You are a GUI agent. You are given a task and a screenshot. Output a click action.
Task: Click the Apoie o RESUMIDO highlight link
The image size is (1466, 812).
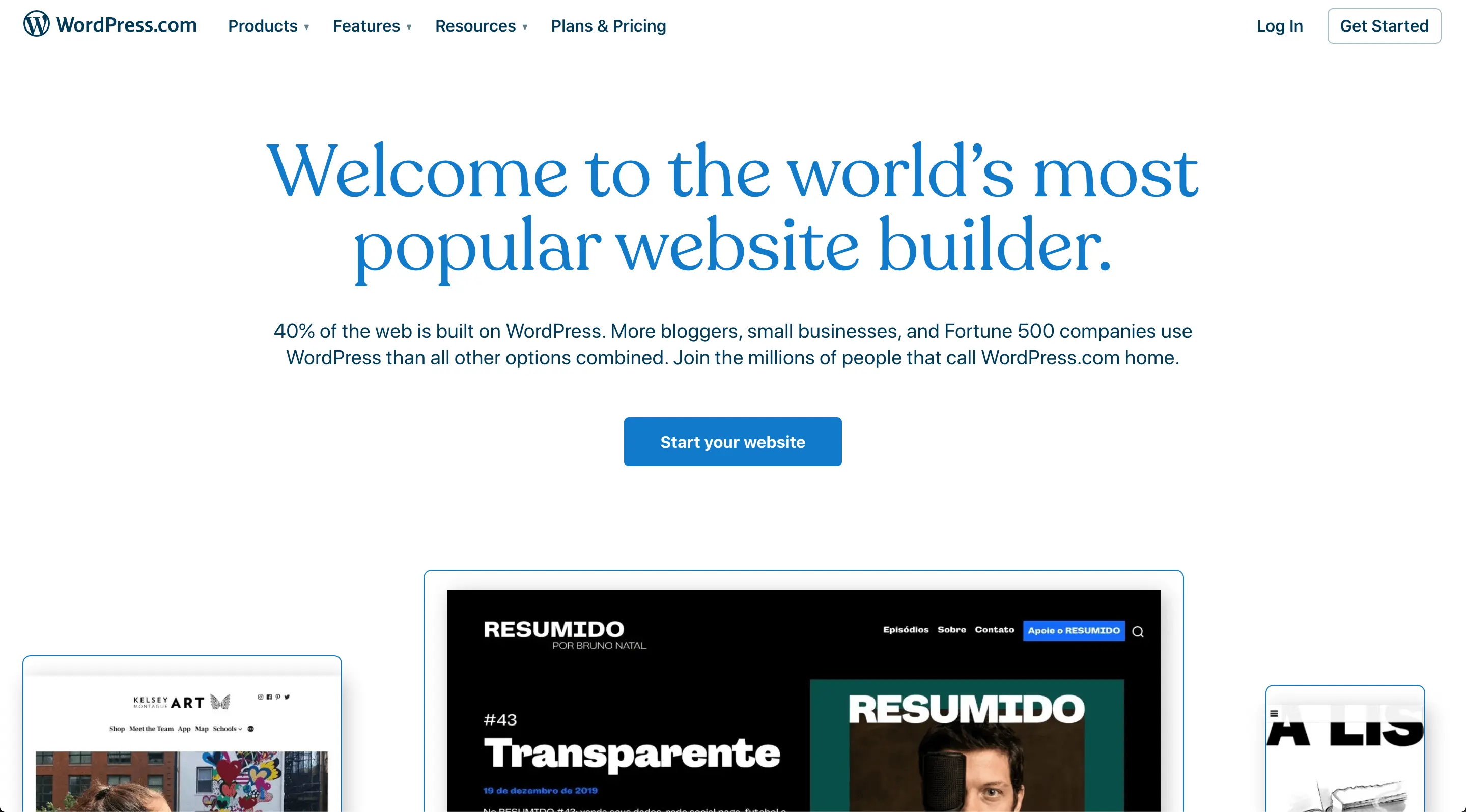coord(1074,631)
